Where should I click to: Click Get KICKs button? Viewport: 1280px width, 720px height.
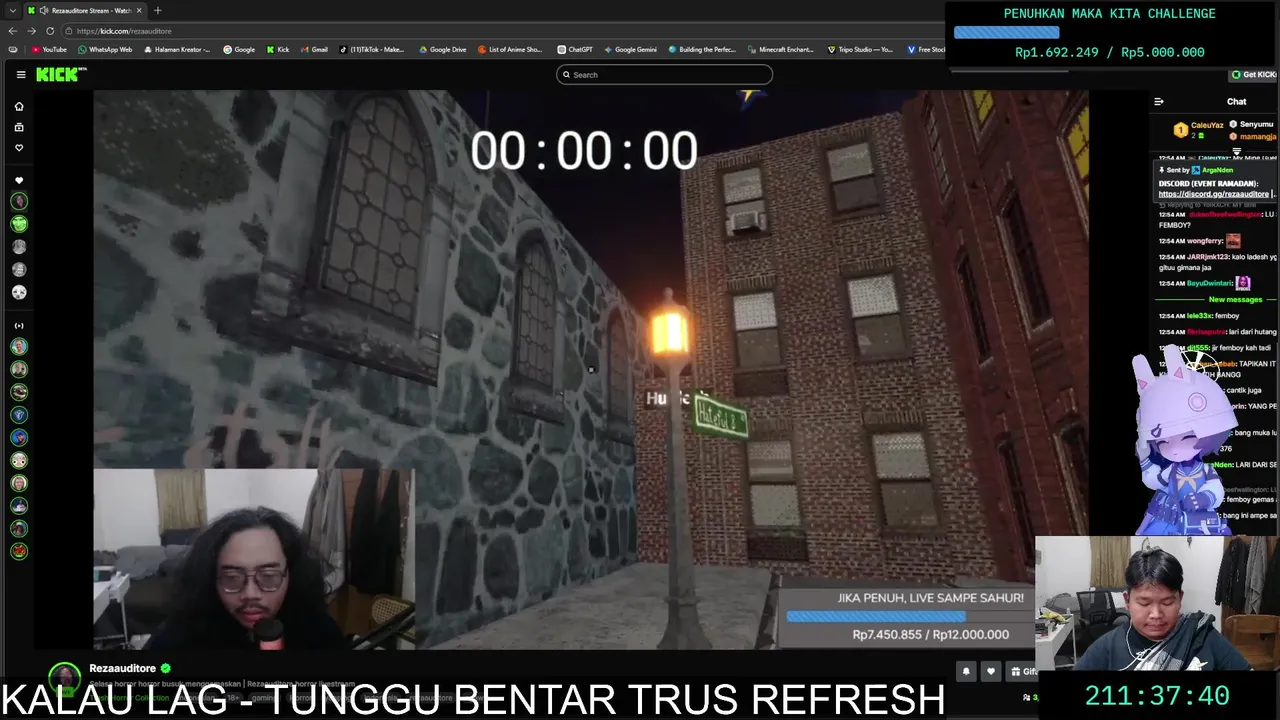1253,75
